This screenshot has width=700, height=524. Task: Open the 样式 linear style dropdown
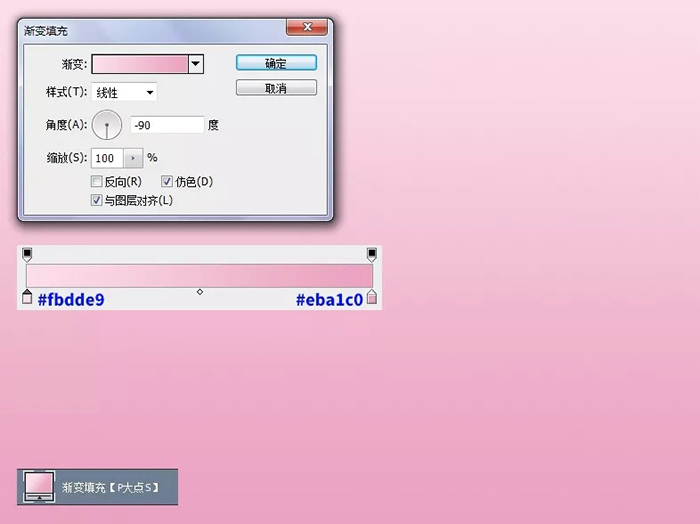click(124, 92)
